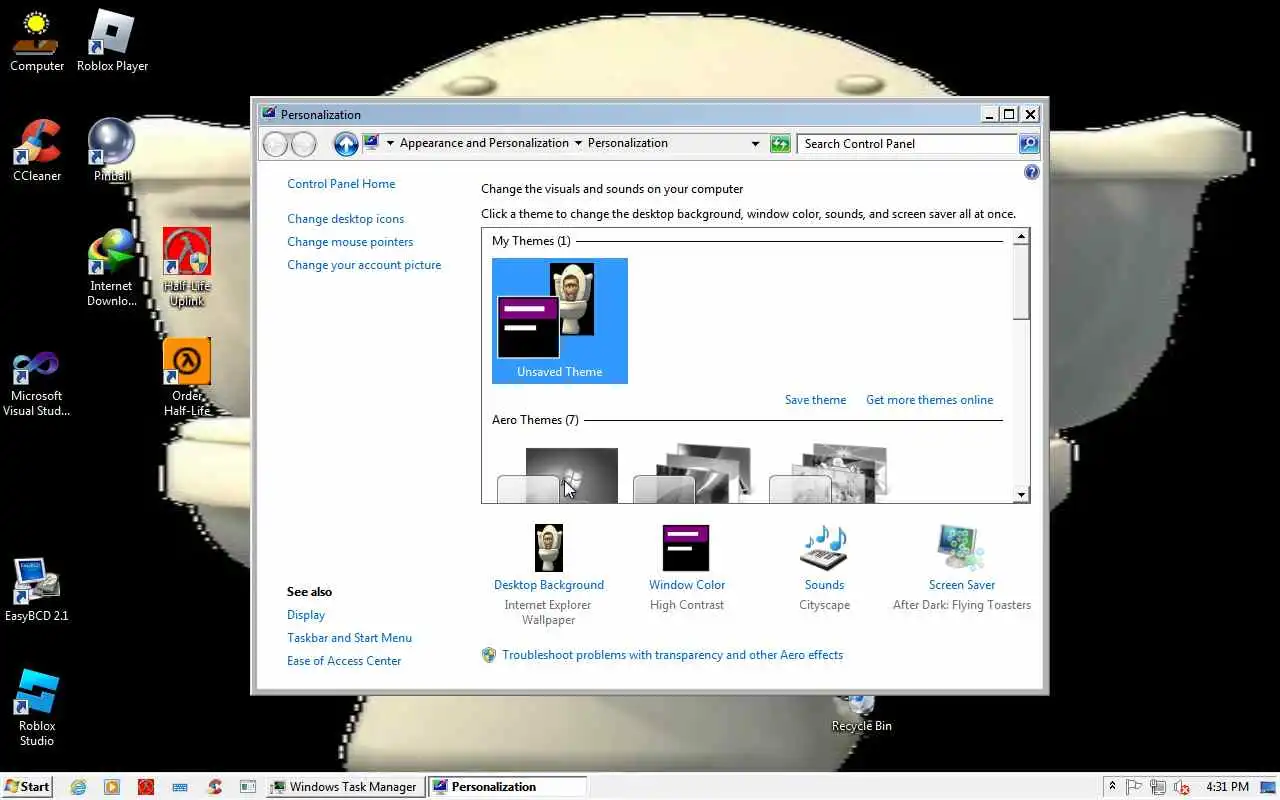The height and width of the screenshot is (800, 1280).
Task: Open the Start menu
Action: [27, 787]
